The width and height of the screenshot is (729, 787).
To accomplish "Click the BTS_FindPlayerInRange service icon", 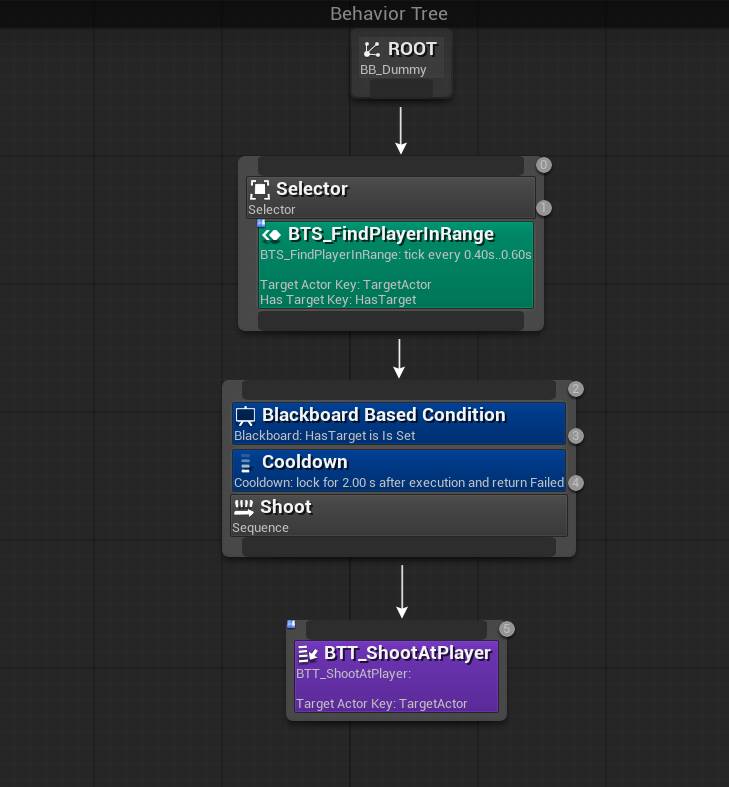I will click(272, 235).
